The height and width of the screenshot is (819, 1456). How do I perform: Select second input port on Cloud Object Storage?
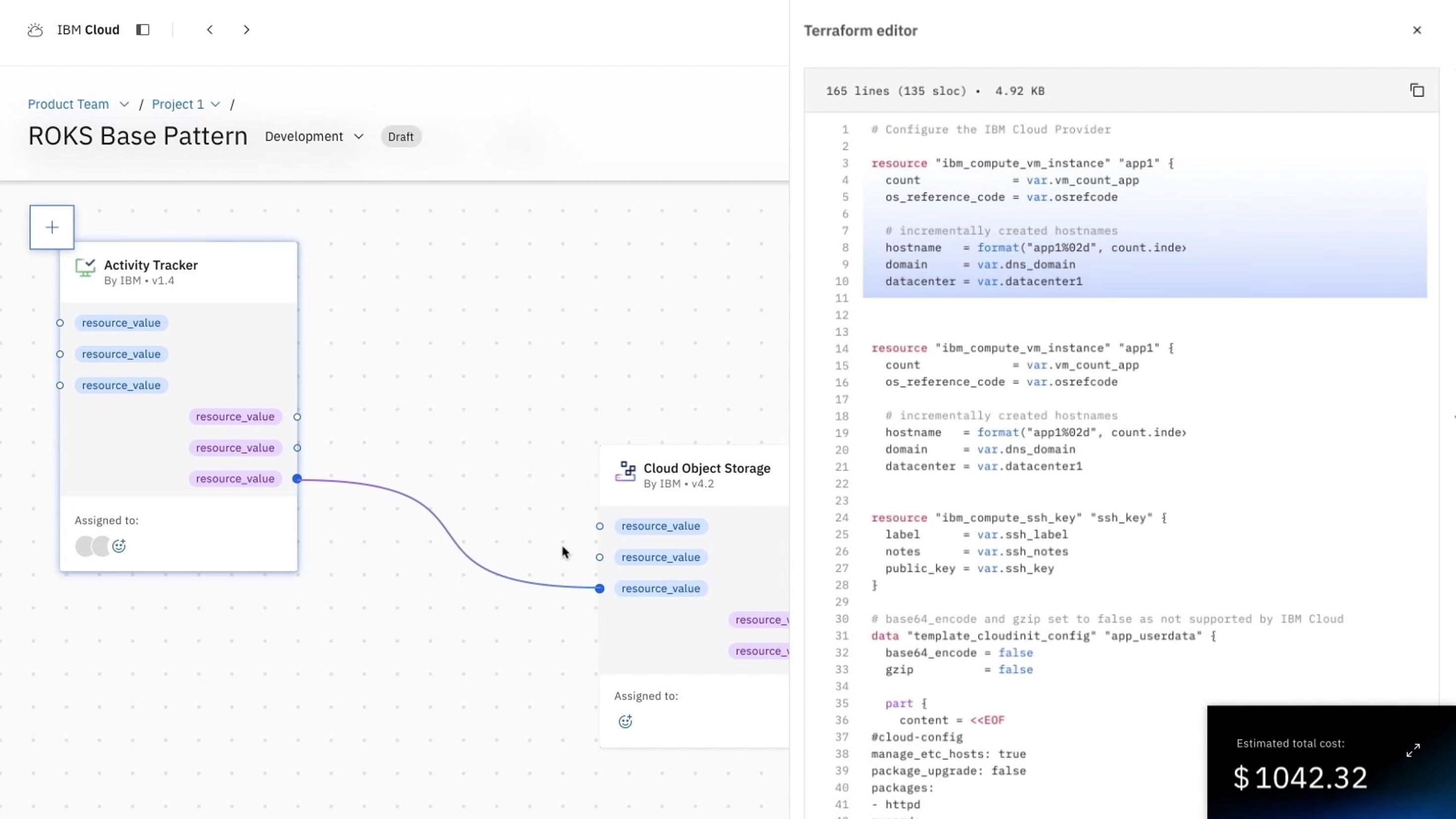pyautogui.click(x=600, y=557)
